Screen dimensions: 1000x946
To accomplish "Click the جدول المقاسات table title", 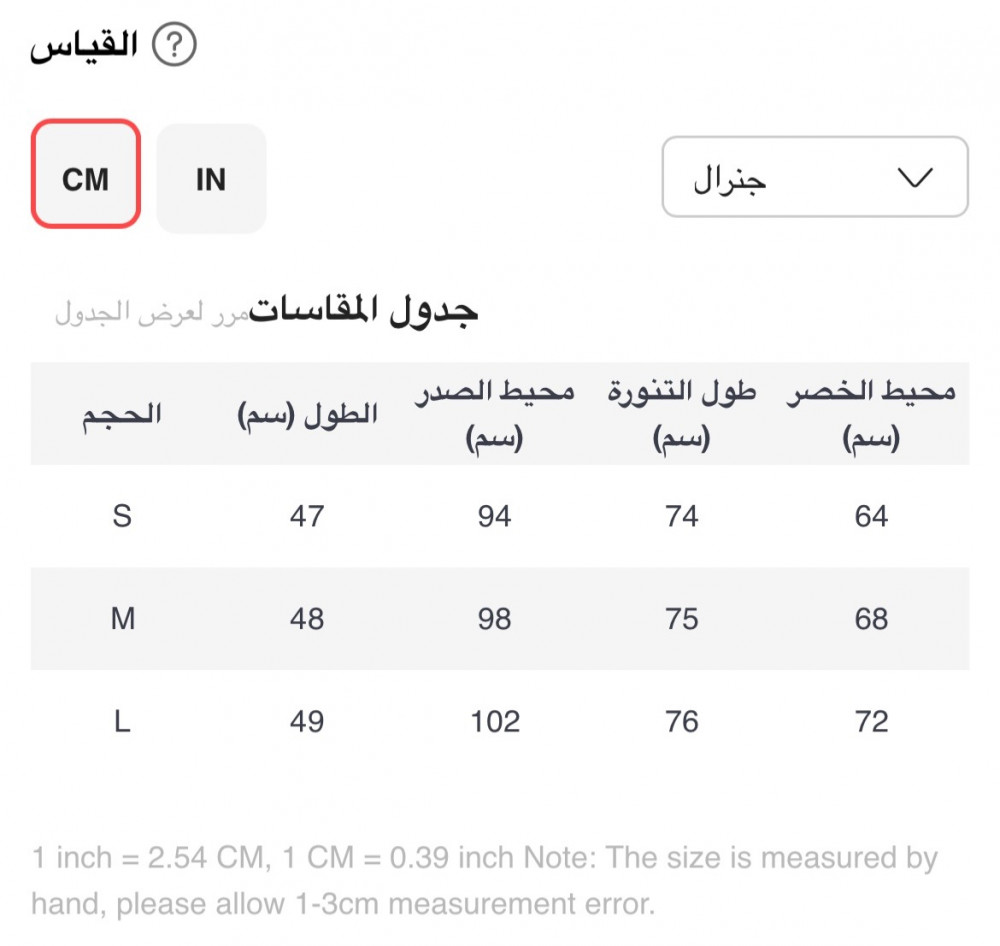I will [364, 309].
